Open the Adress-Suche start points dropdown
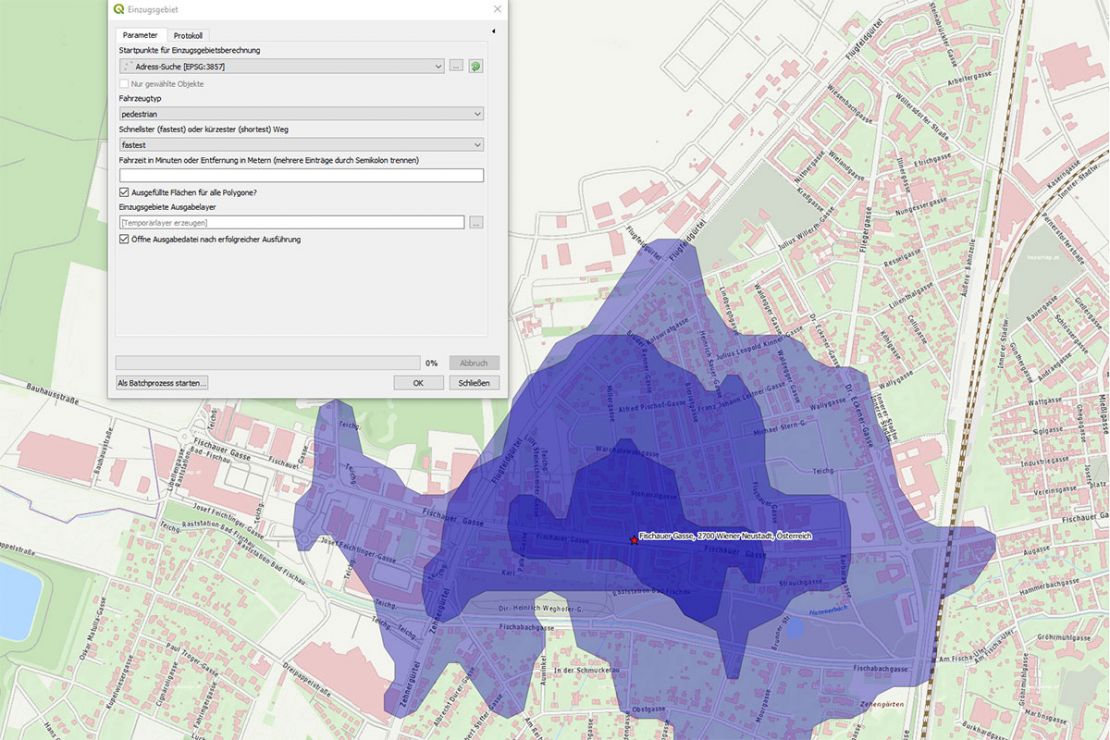Viewport: 1110px width, 740px height. [282, 67]
